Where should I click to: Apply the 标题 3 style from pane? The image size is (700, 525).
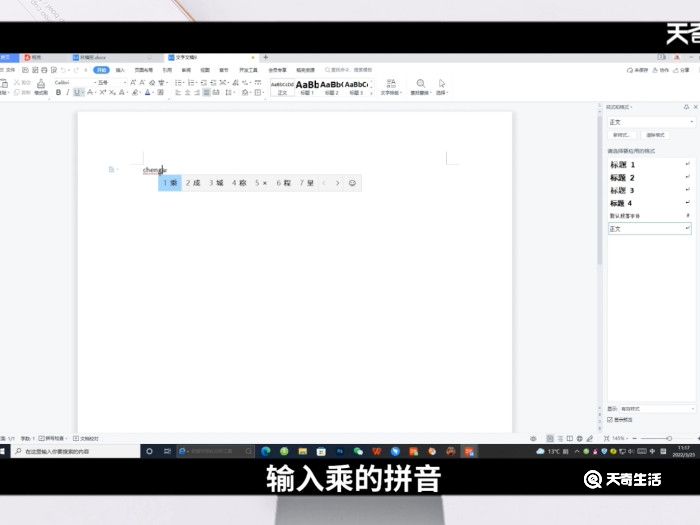(x=650, y=191)
